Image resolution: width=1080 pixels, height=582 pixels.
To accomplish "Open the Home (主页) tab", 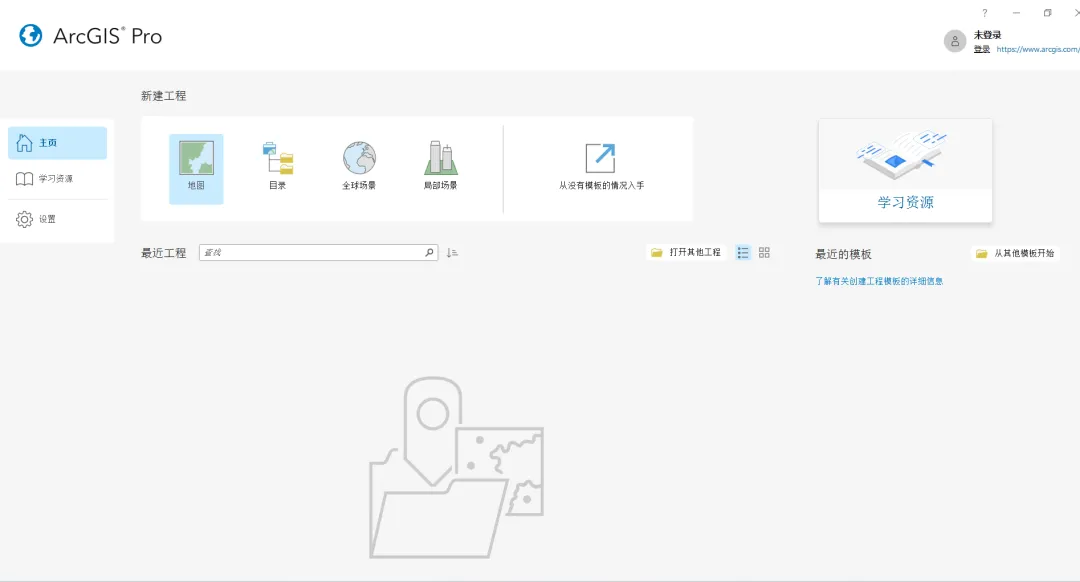I will click(58, 143).
